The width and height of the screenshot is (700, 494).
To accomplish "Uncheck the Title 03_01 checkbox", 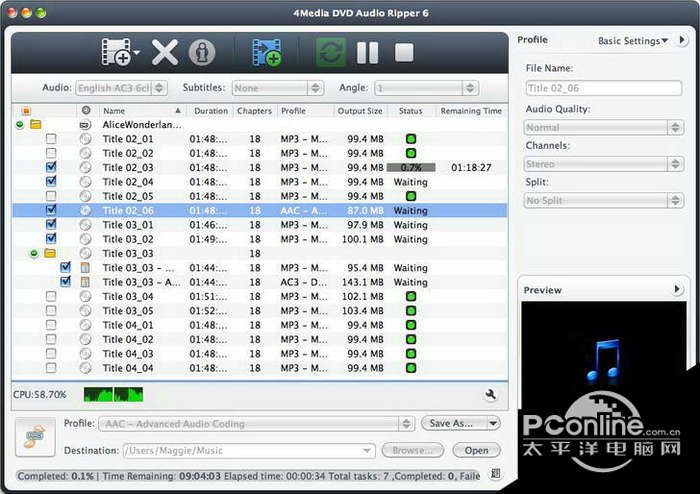I will point(51,224).
